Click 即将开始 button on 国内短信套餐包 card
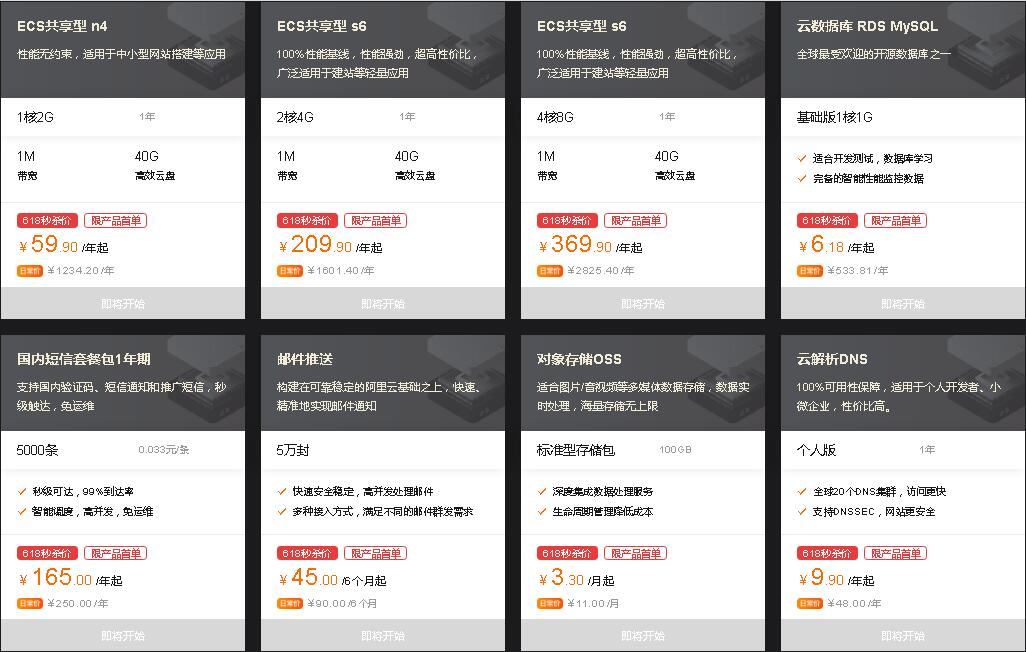The width and height of the screenshot is (1026, 652). 123,635
